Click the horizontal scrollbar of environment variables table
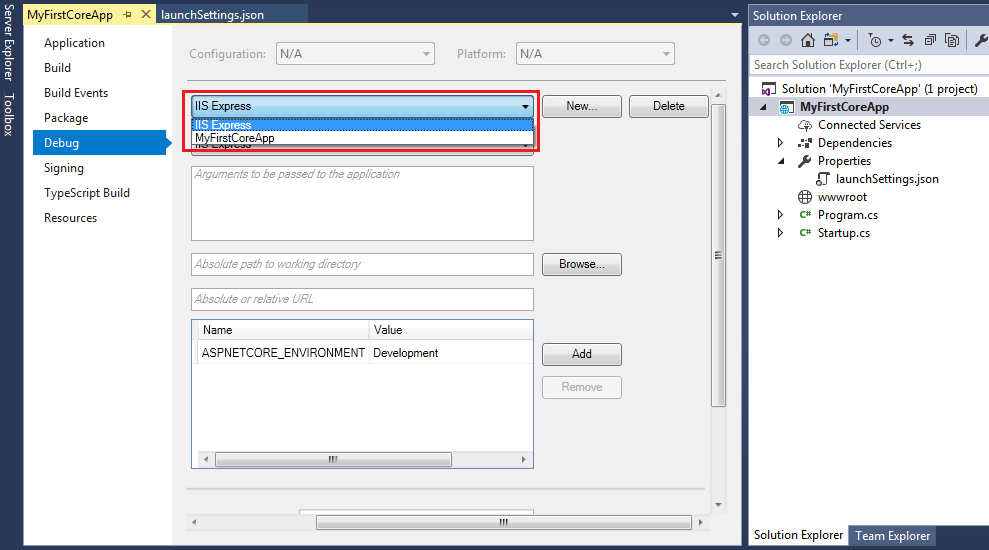This screenshot has height=550, width=989. tap(333, 459)
